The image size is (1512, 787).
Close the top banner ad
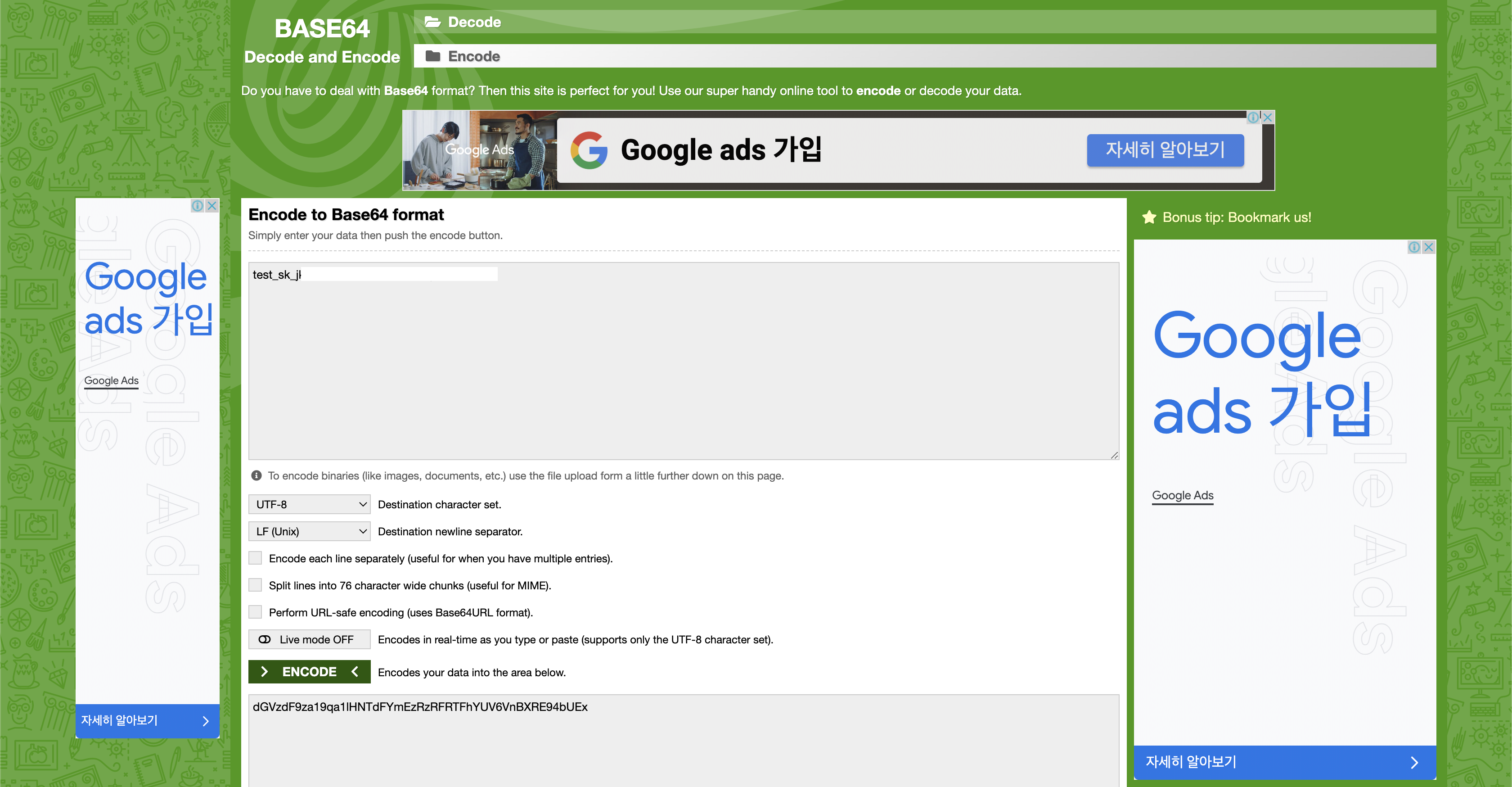[x=1268, y=117]
